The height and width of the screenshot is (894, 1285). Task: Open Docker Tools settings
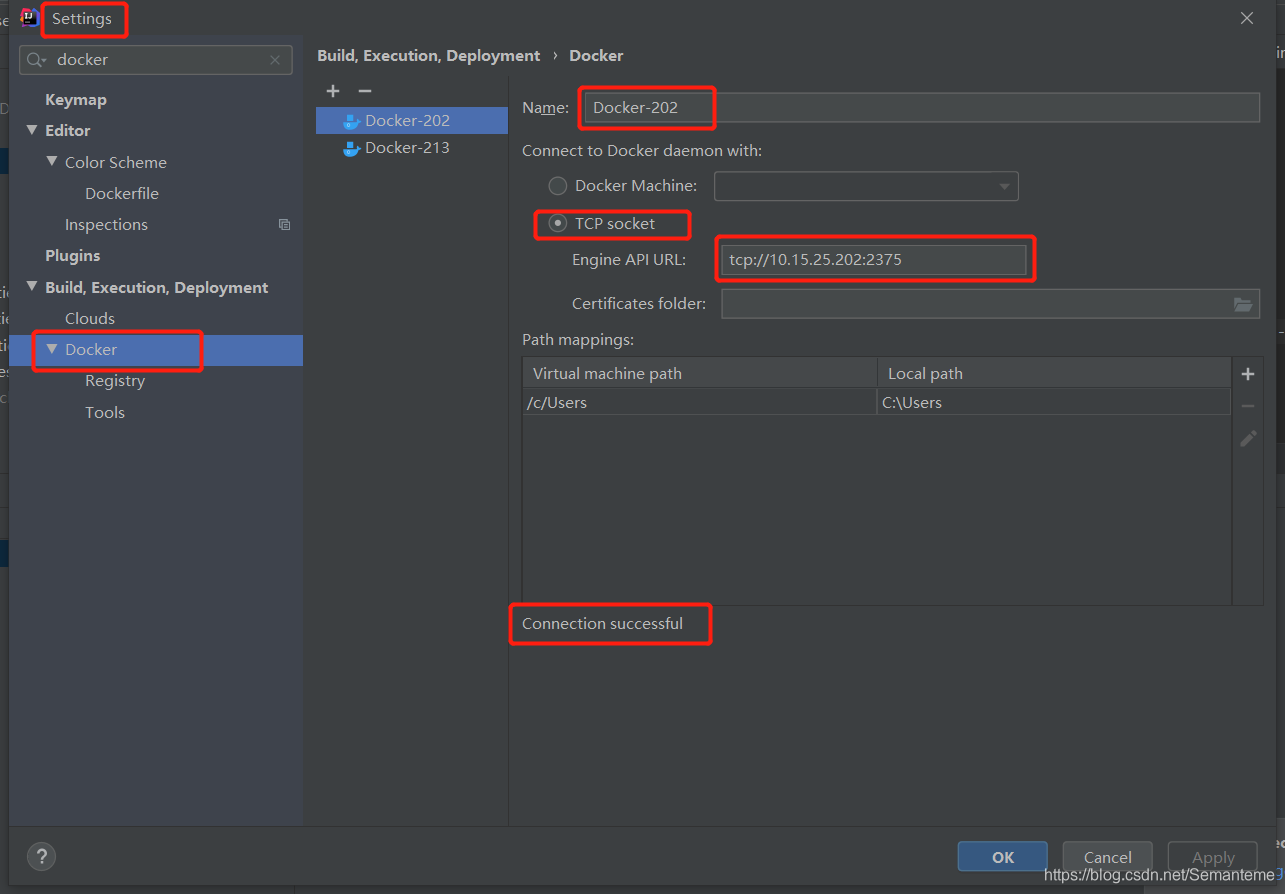(105, 412)
